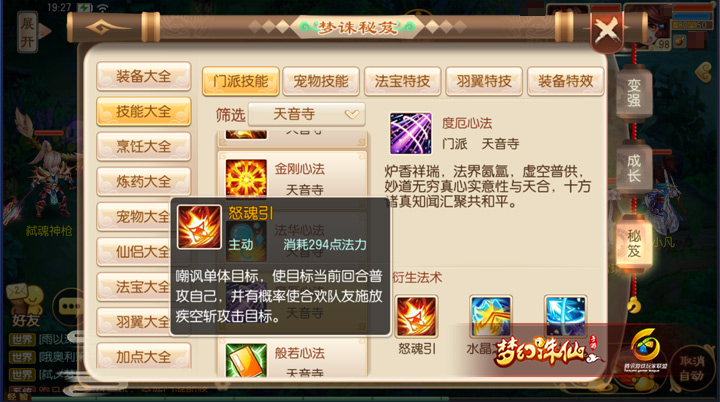The image size is (720, 402).
Task: Open the 装备大全 category
Action: click(144, 76)
